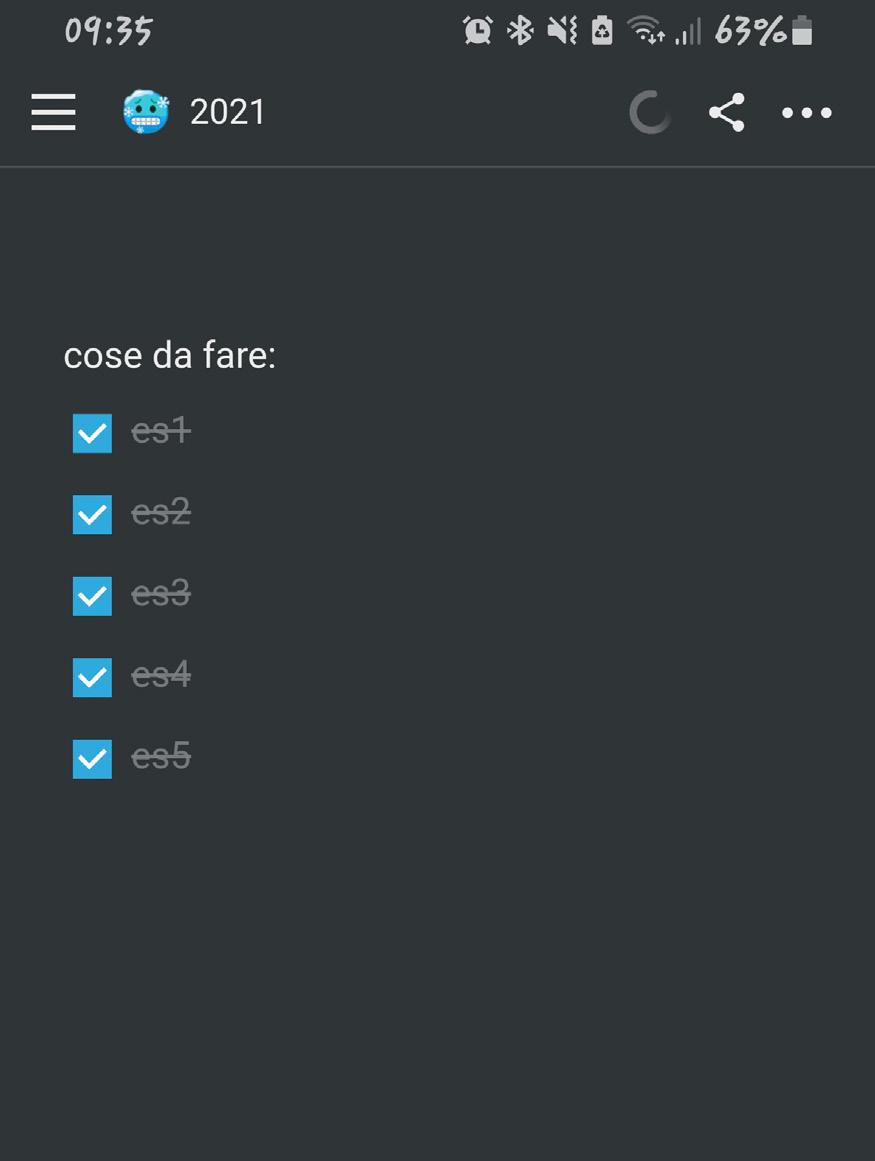Viewport: 875px width, 1161px height.
Task: Tap the freezing face emoji page icon
Action: click(146, 112)
